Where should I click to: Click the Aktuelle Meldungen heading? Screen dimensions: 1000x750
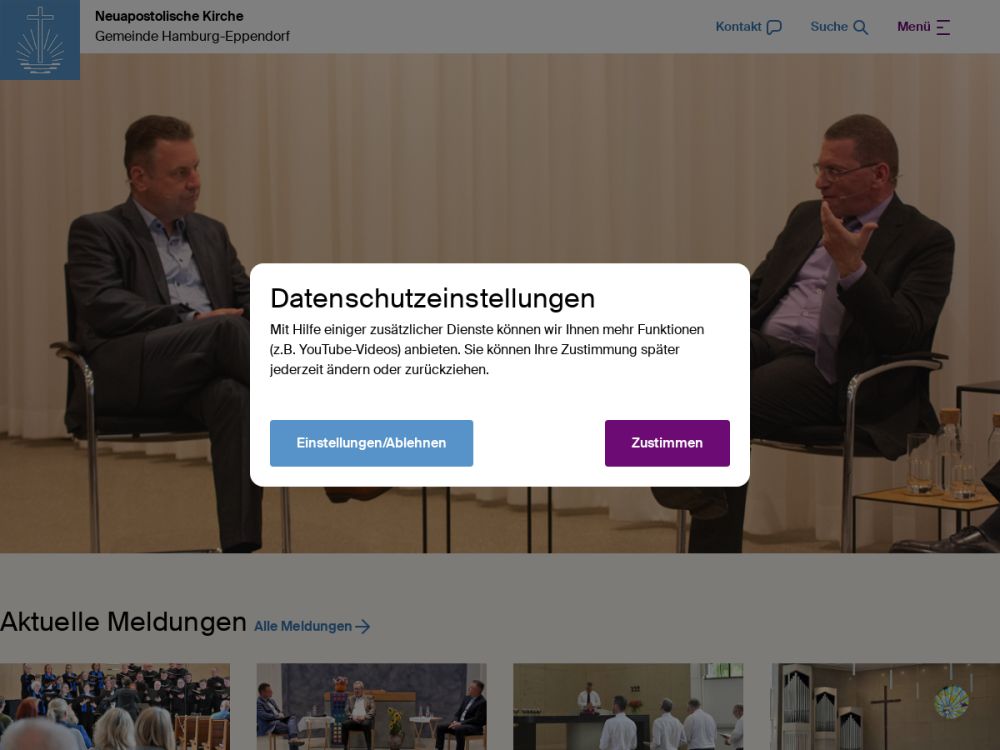[x=123, y=622]
